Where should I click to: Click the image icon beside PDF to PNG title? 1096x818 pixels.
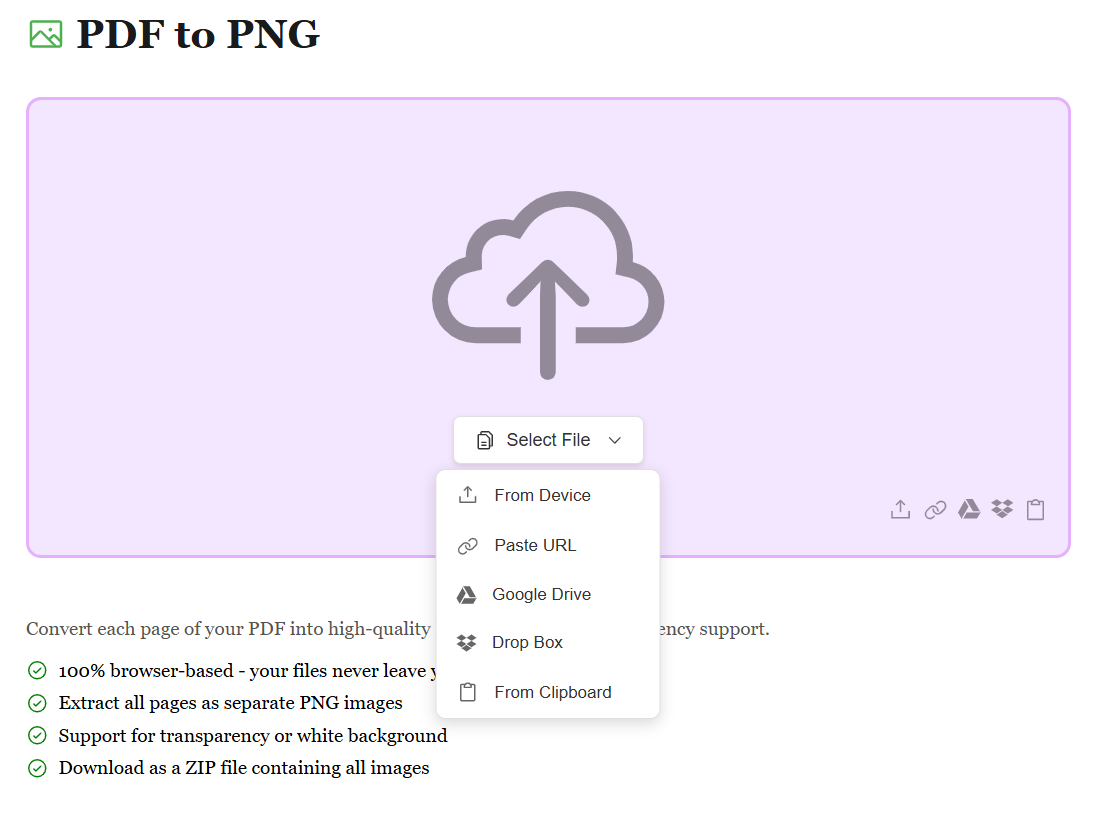pos(46,35)
